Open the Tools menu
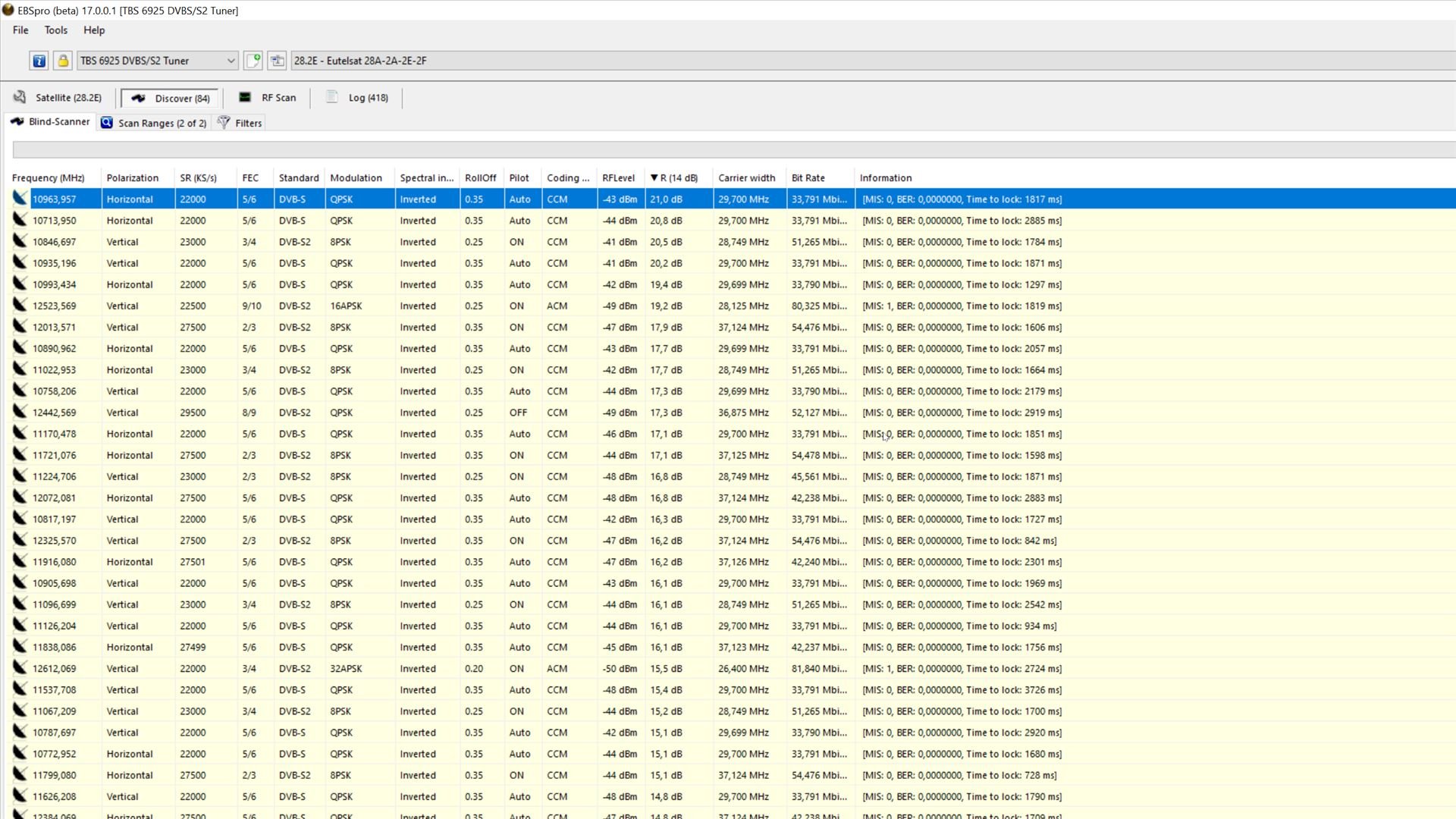Screen dimensions: 1456x819 click(x=55, y=30)
